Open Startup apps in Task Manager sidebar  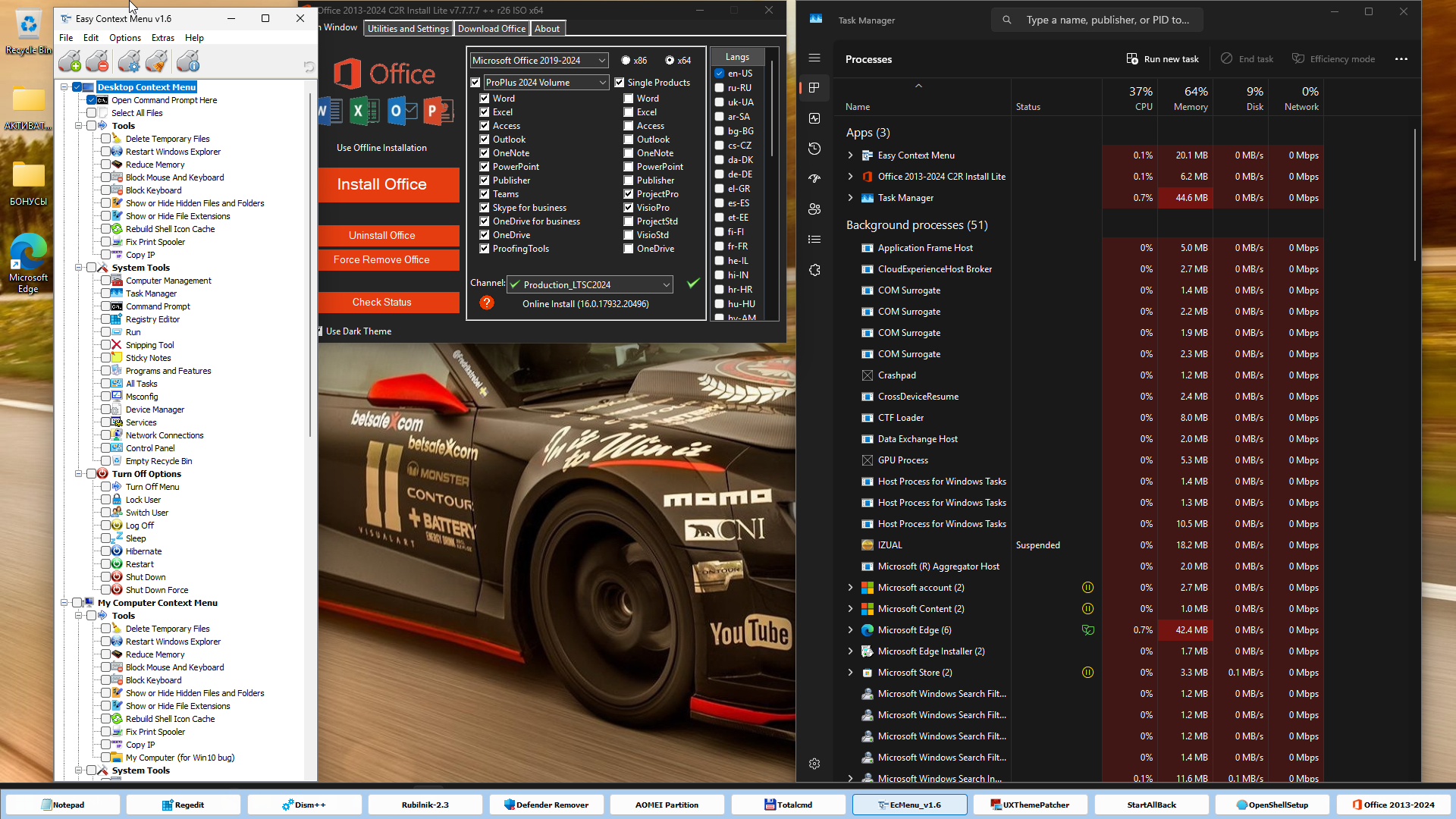tap(814, 179)
